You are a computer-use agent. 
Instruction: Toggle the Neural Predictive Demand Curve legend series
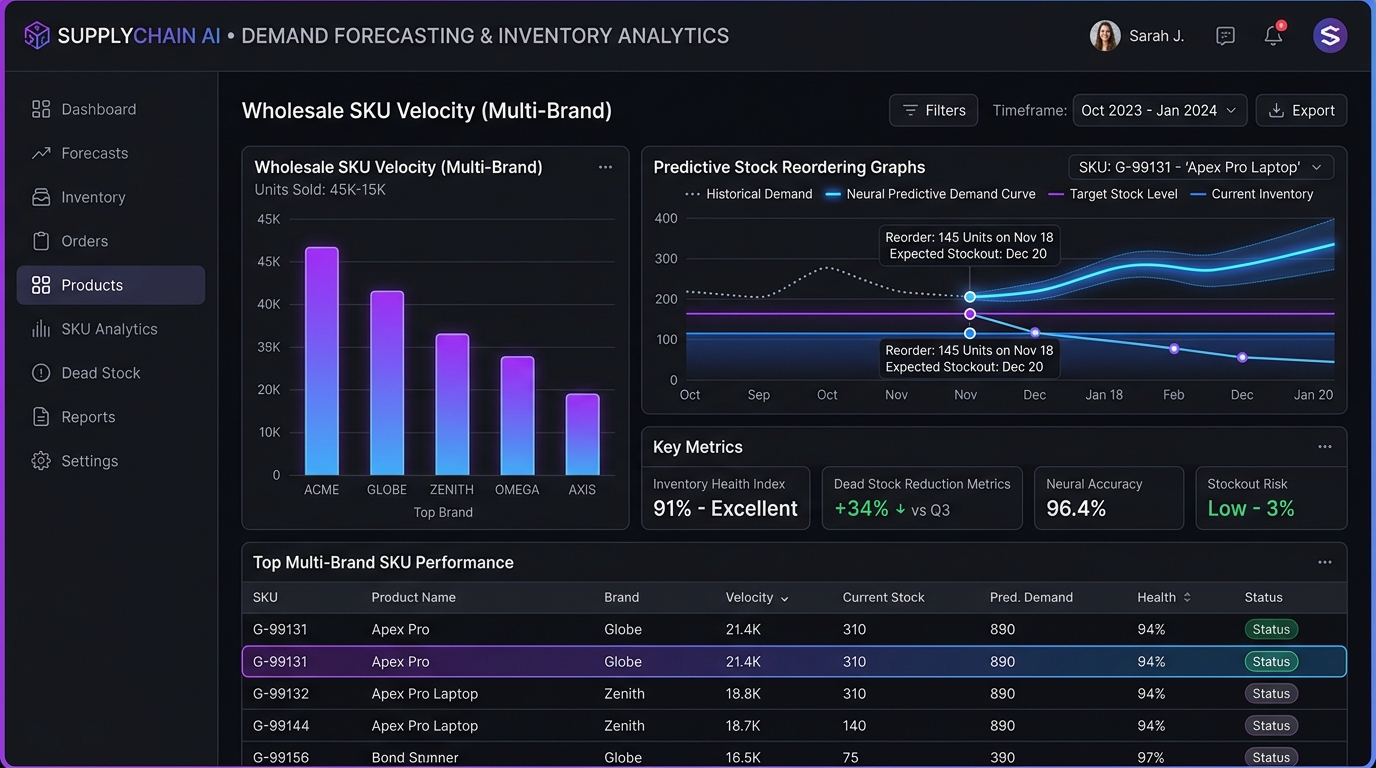pyautogui.click(x=930, y=194)
